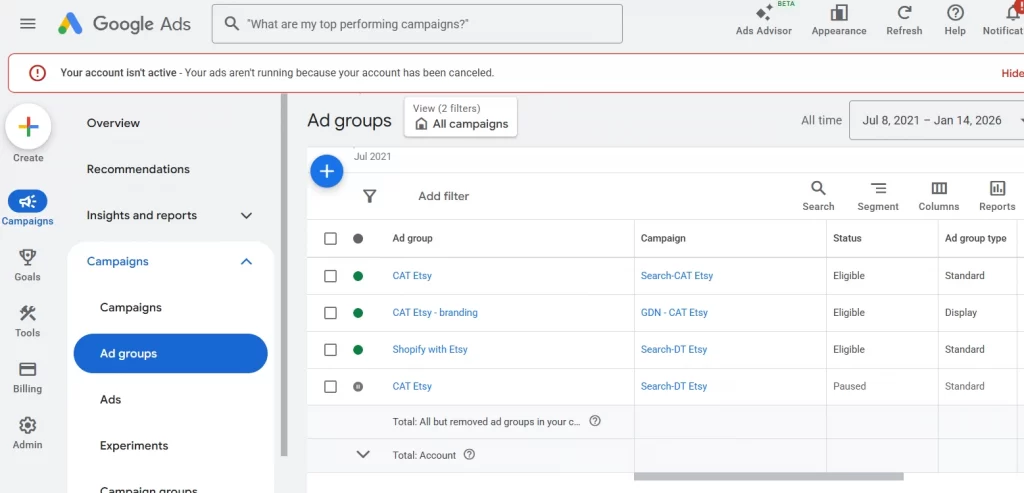1024x493 pixels.
Task: Select all ad groups header checkbox
Action: (x=330, y=239)
